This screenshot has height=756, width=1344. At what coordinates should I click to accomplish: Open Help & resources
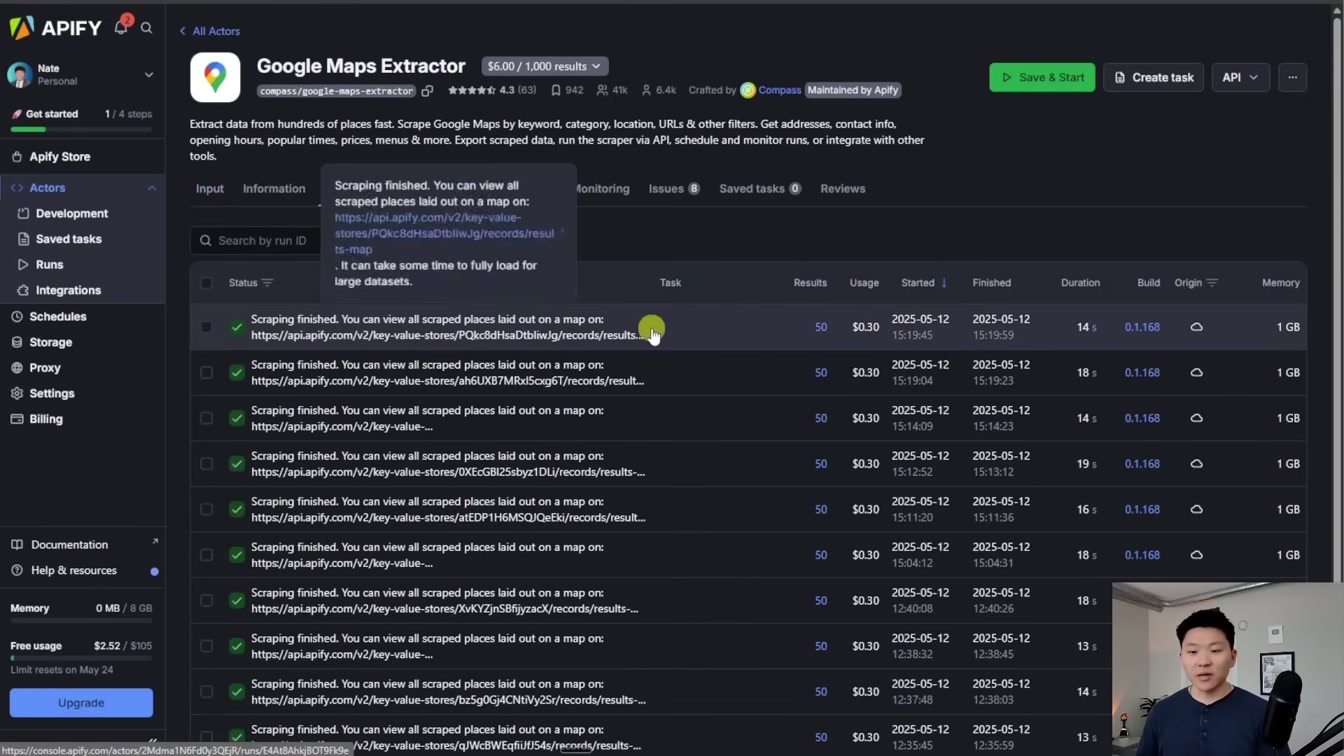point(73,570)
